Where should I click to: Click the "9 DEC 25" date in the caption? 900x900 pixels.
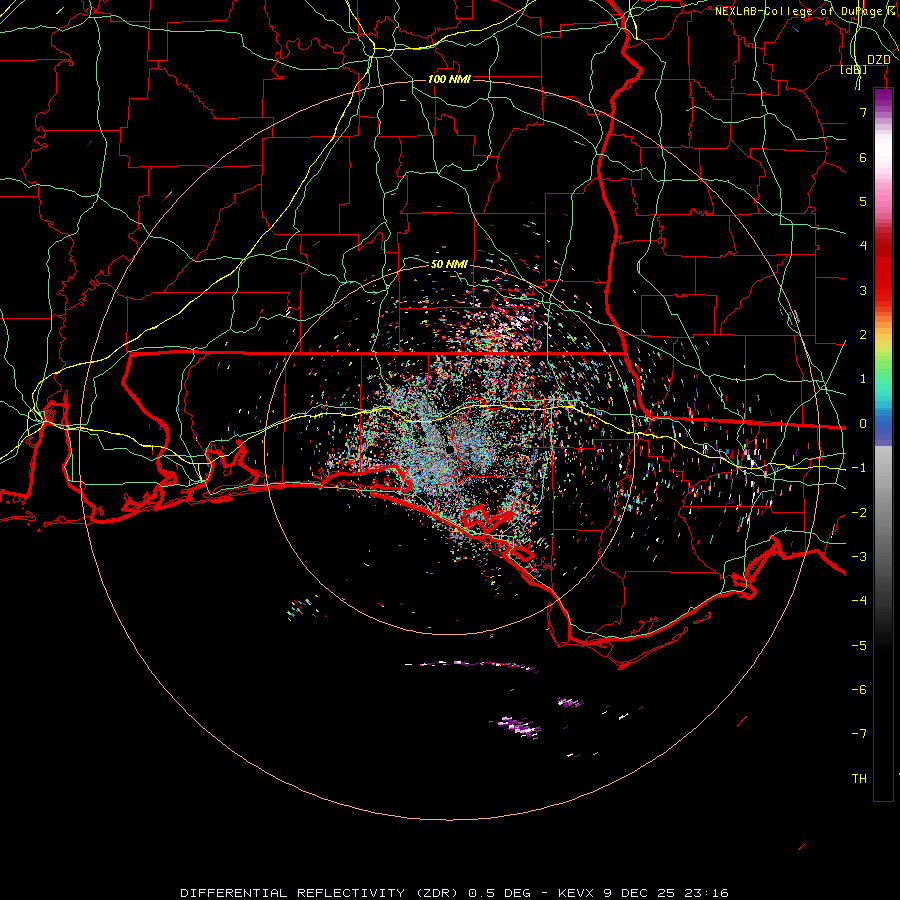click(x=638, y=893)
